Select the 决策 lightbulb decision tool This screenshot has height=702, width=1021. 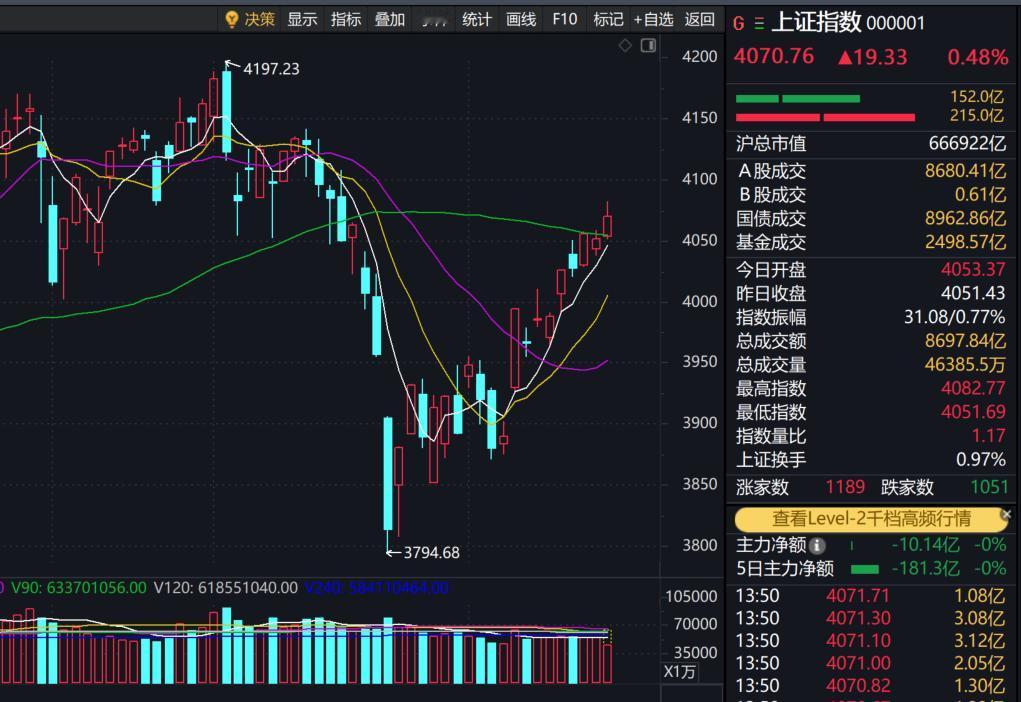click(250, 19)
